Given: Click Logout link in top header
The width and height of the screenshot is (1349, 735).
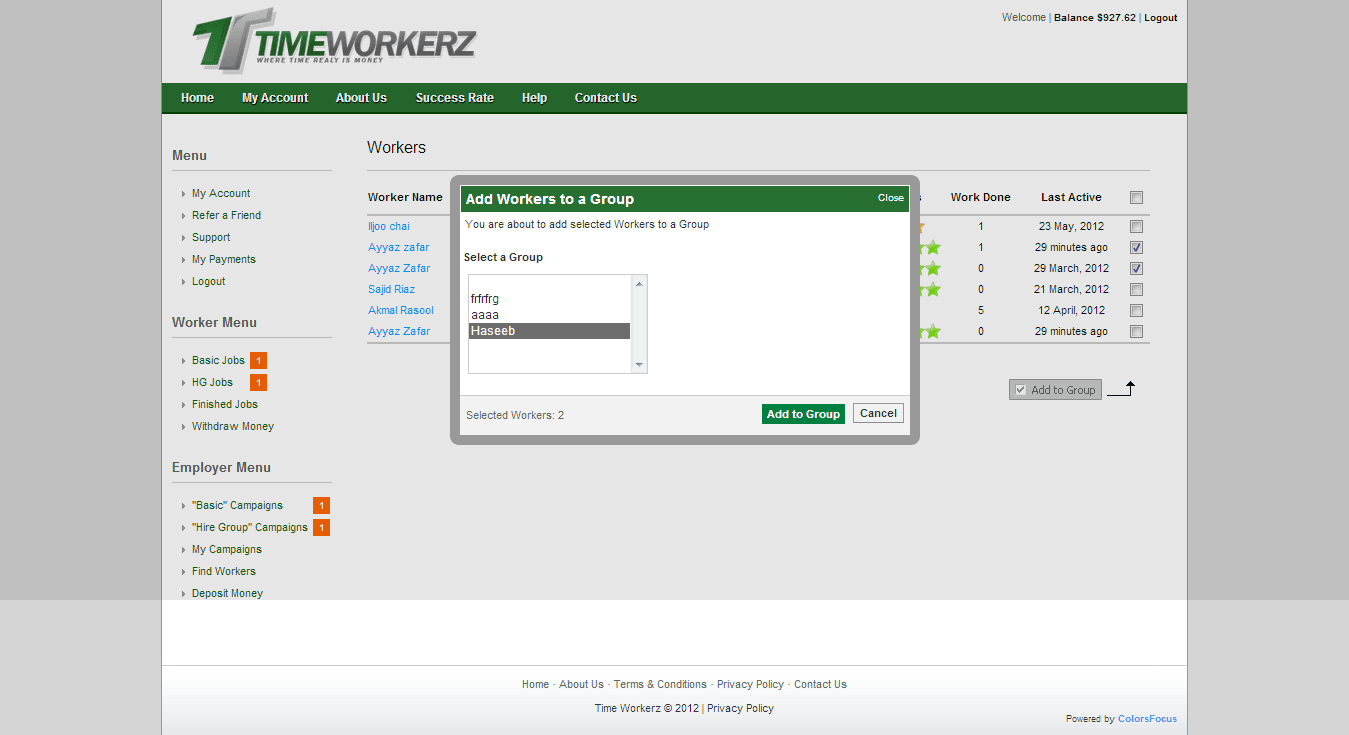Looking at the screenshot, I should coord(1161,18).
